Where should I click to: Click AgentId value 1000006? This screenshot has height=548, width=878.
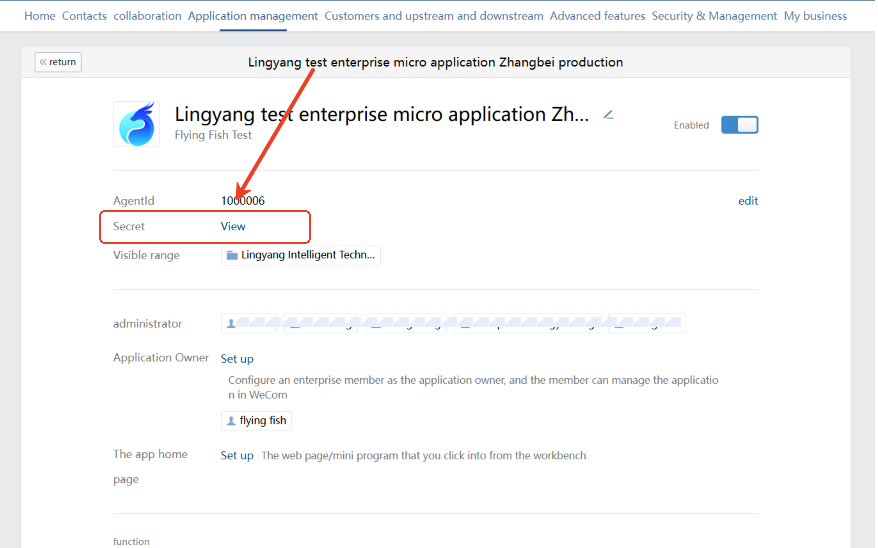[x=243, y=200]
